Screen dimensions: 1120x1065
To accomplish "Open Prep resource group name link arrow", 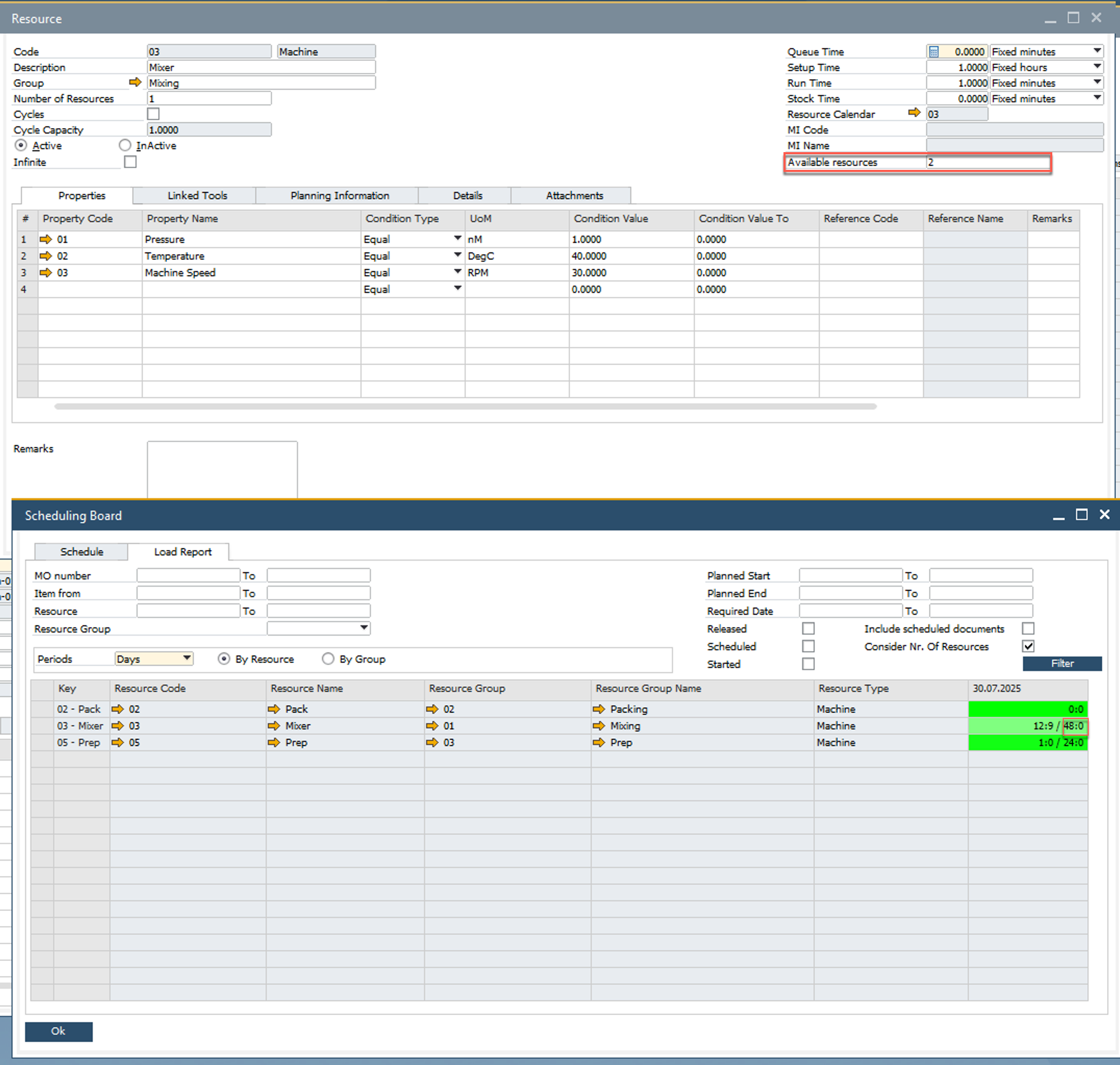I will (599, 742).
